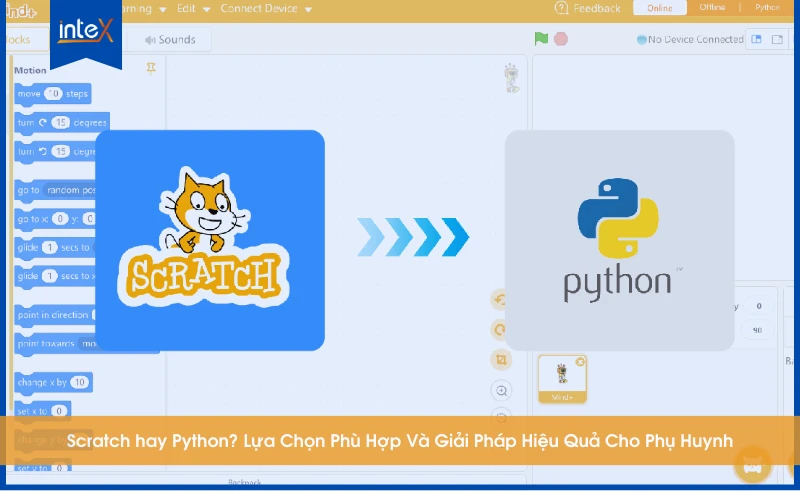Switch to Online mode
The height and width of the screenshot is (500, 800).
pyautogui.click(x=660, y=8)
